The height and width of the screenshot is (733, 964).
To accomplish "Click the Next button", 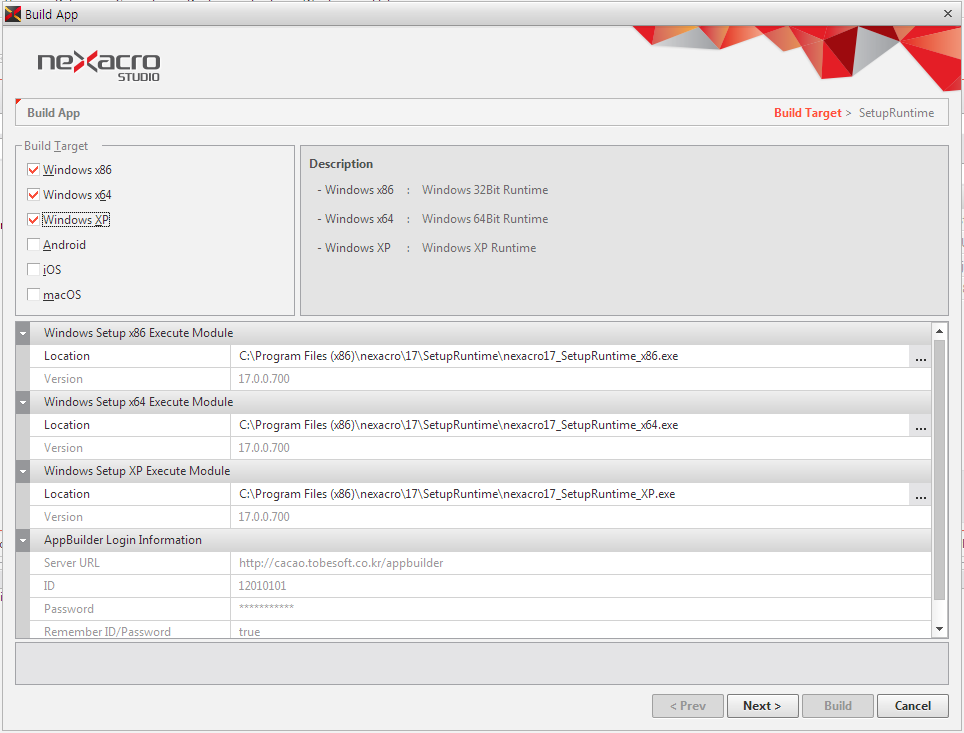I will click(761, 706).
